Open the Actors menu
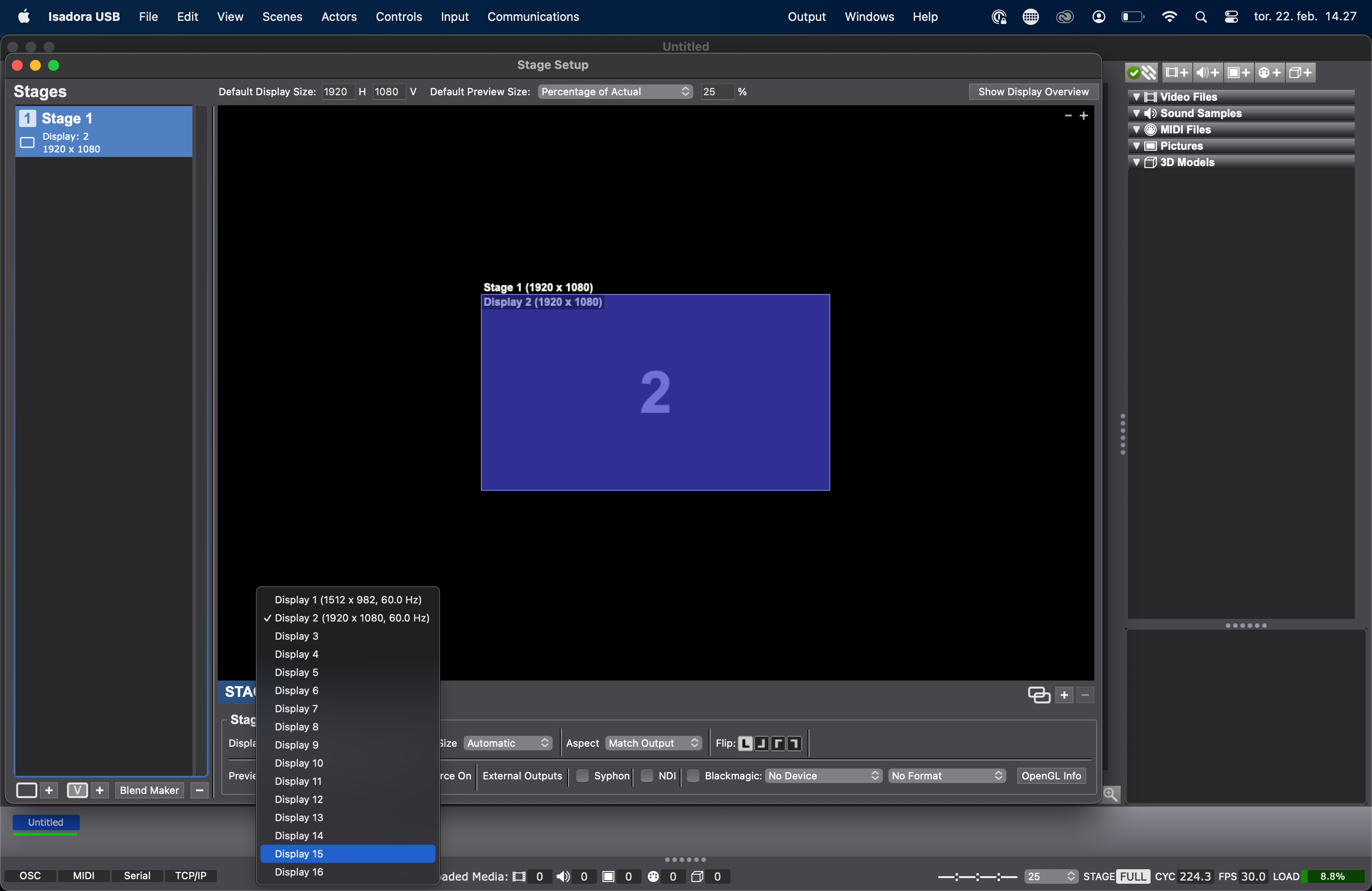The width and height of the screenshot is (1372, 891). [339, 17]
